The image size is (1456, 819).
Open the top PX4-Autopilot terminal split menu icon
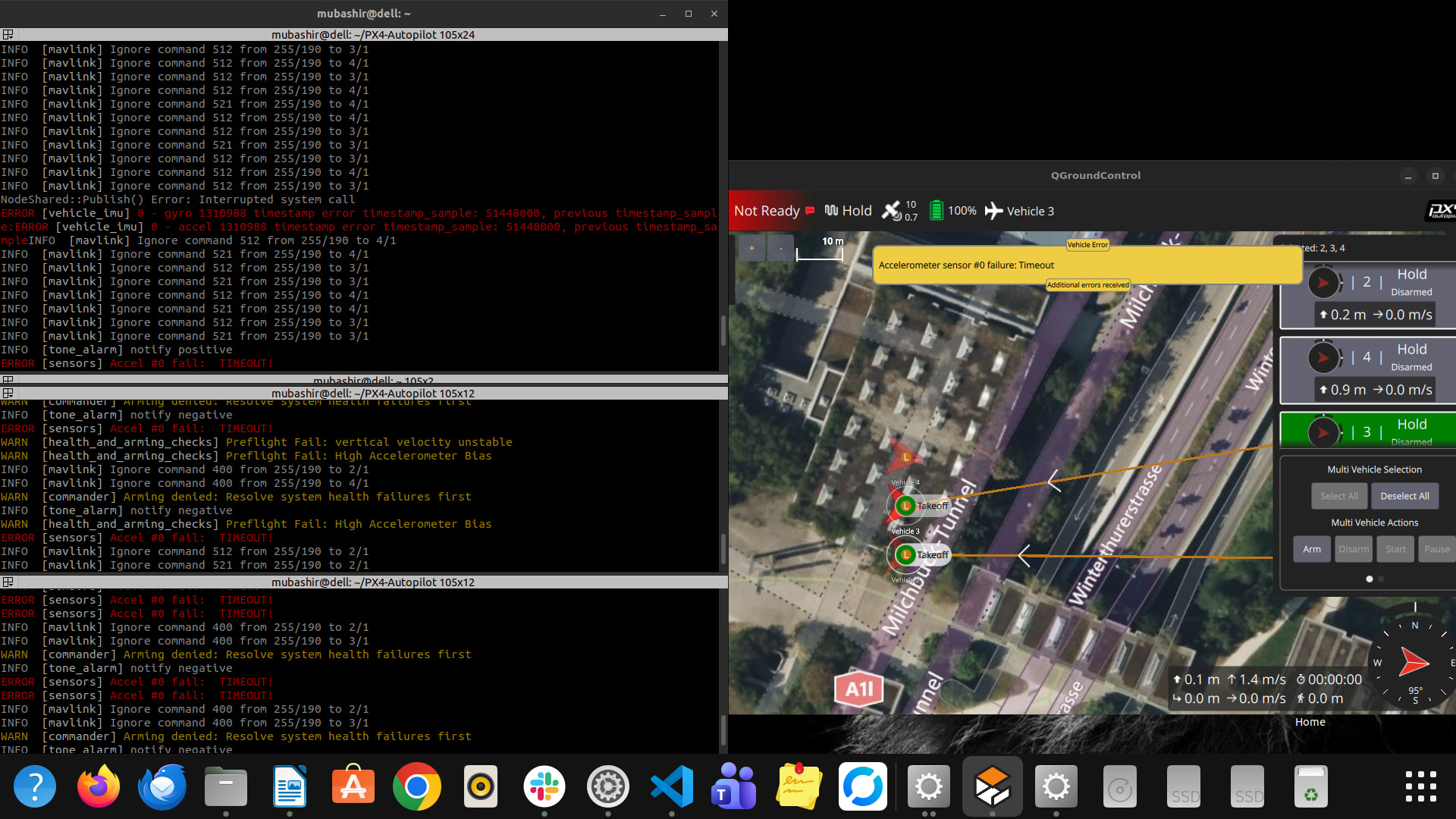click(x=8, y=35)
